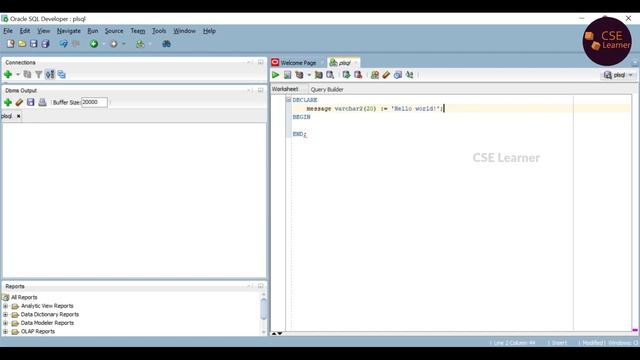Select the Worksheet sub-tab
This screenshot has height=360, width=640.
(x=285, y=89)
